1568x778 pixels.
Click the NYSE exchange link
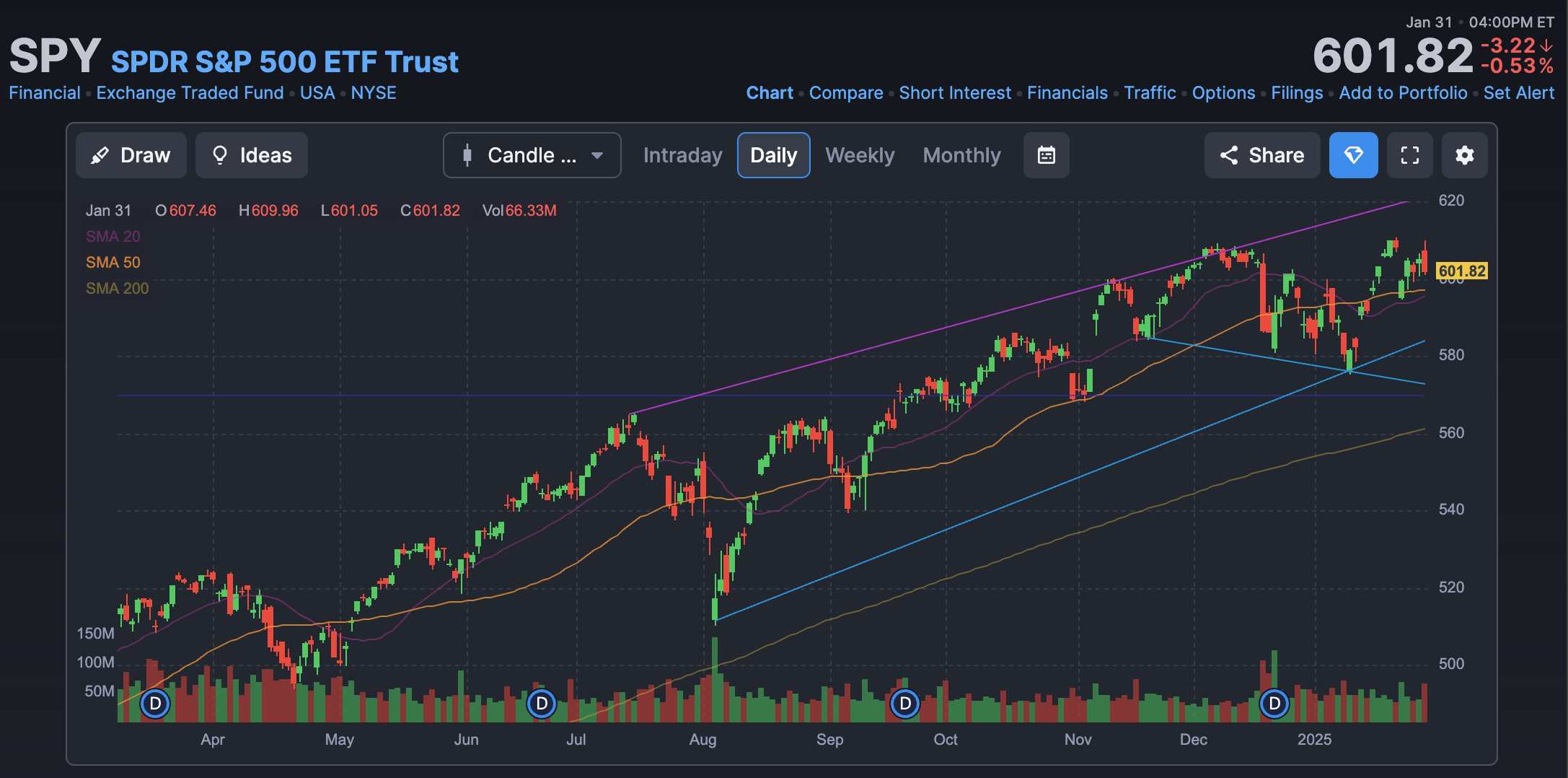pyautogui.click(x=374, y=93)
